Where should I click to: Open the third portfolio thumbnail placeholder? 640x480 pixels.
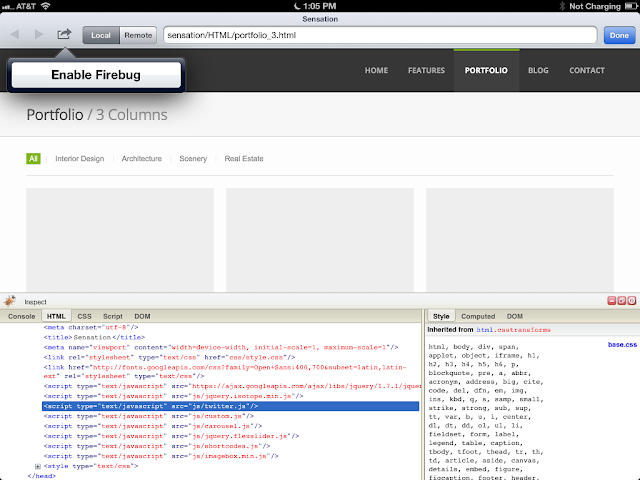(520, 240)
